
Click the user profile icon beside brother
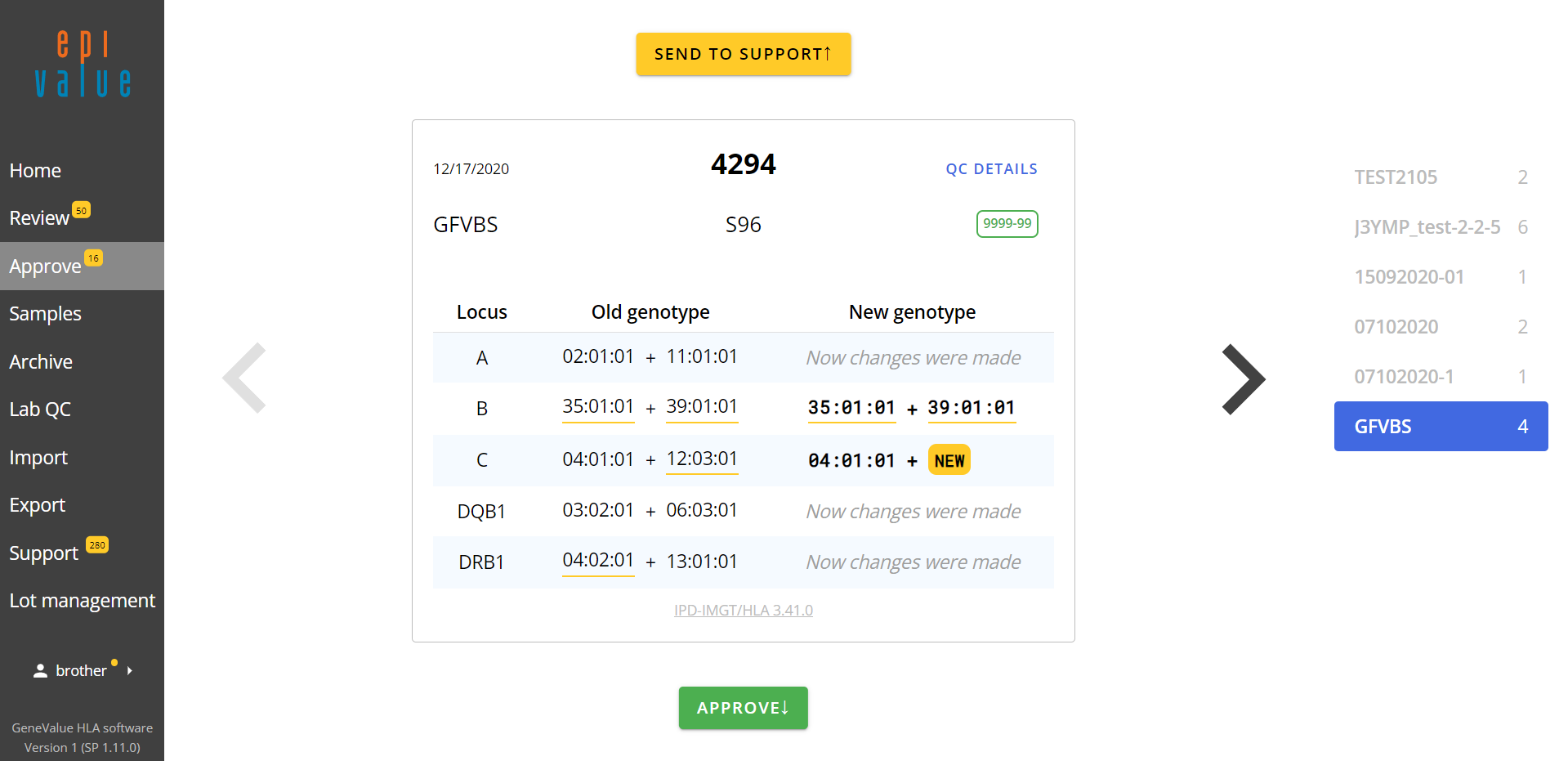40,671
